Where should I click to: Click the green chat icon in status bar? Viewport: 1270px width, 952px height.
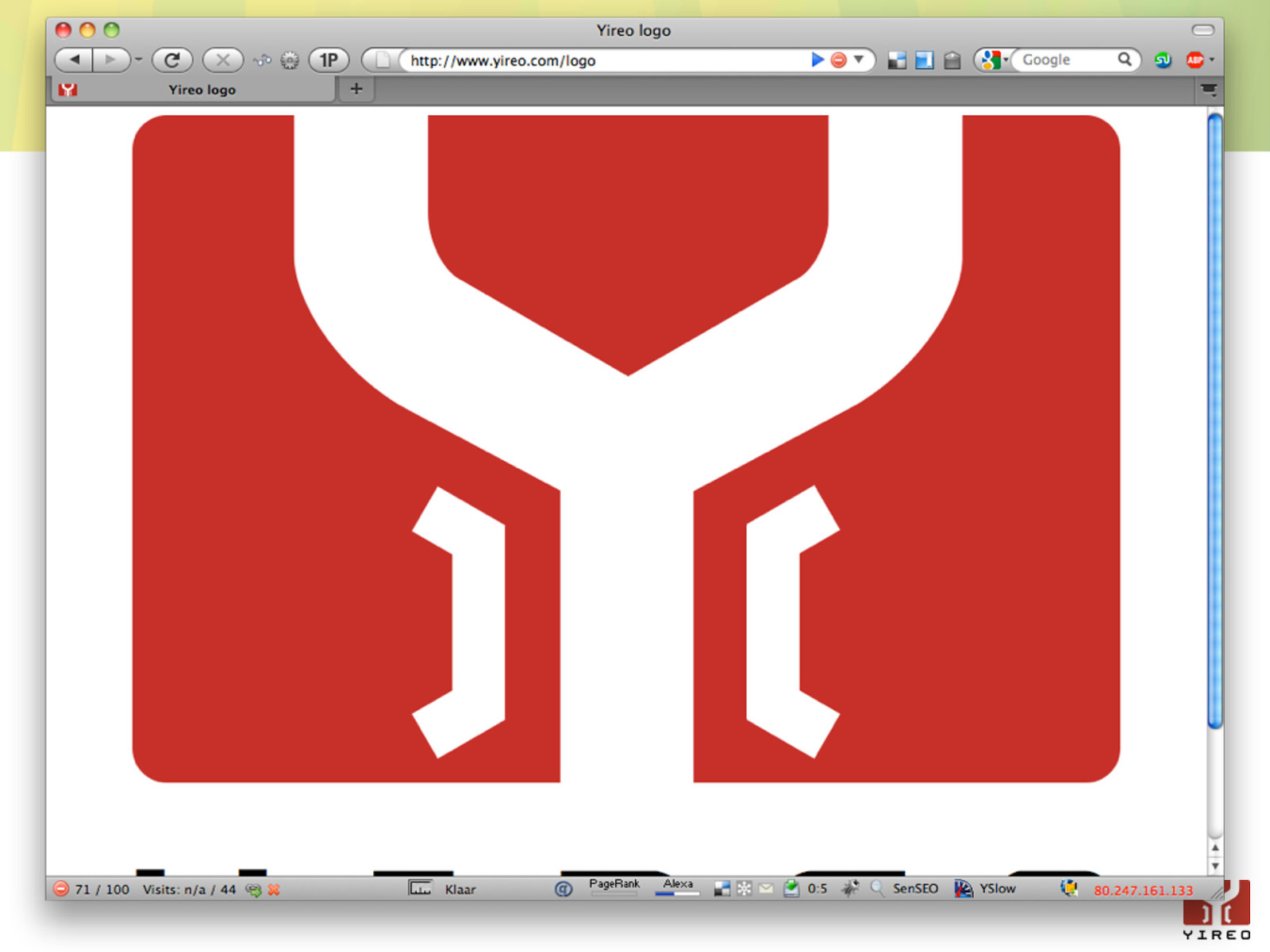point(253,890)
